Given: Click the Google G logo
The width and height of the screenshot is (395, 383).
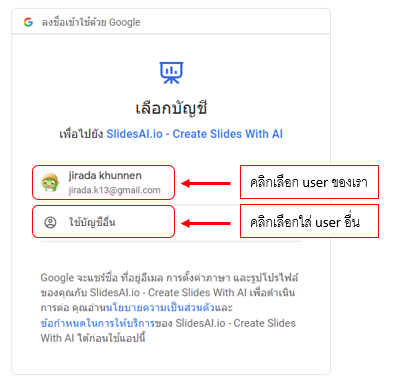Looking at the screenshot, I should pyautogui.click(x=28, y=22).
